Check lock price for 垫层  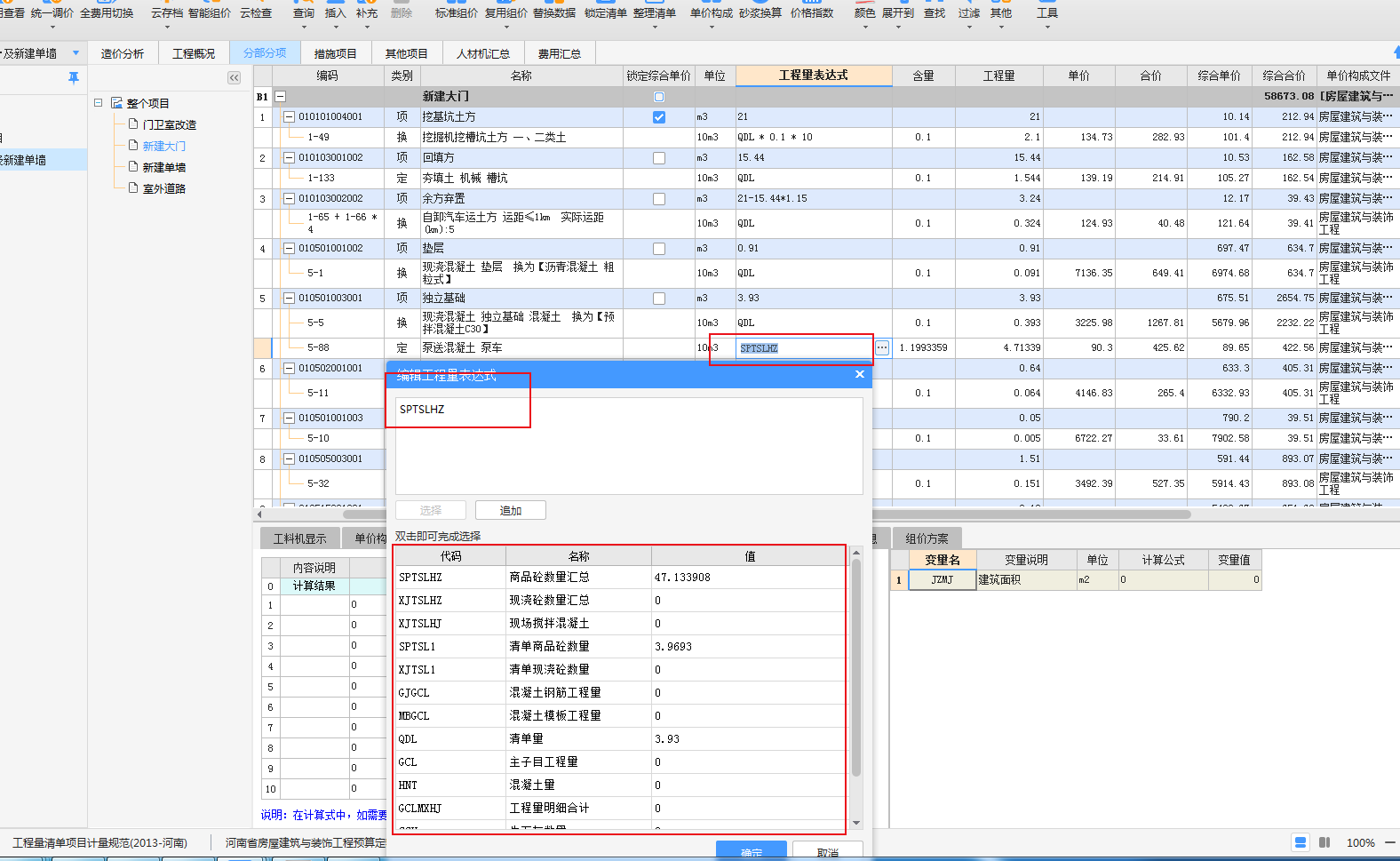pos(658,248)
